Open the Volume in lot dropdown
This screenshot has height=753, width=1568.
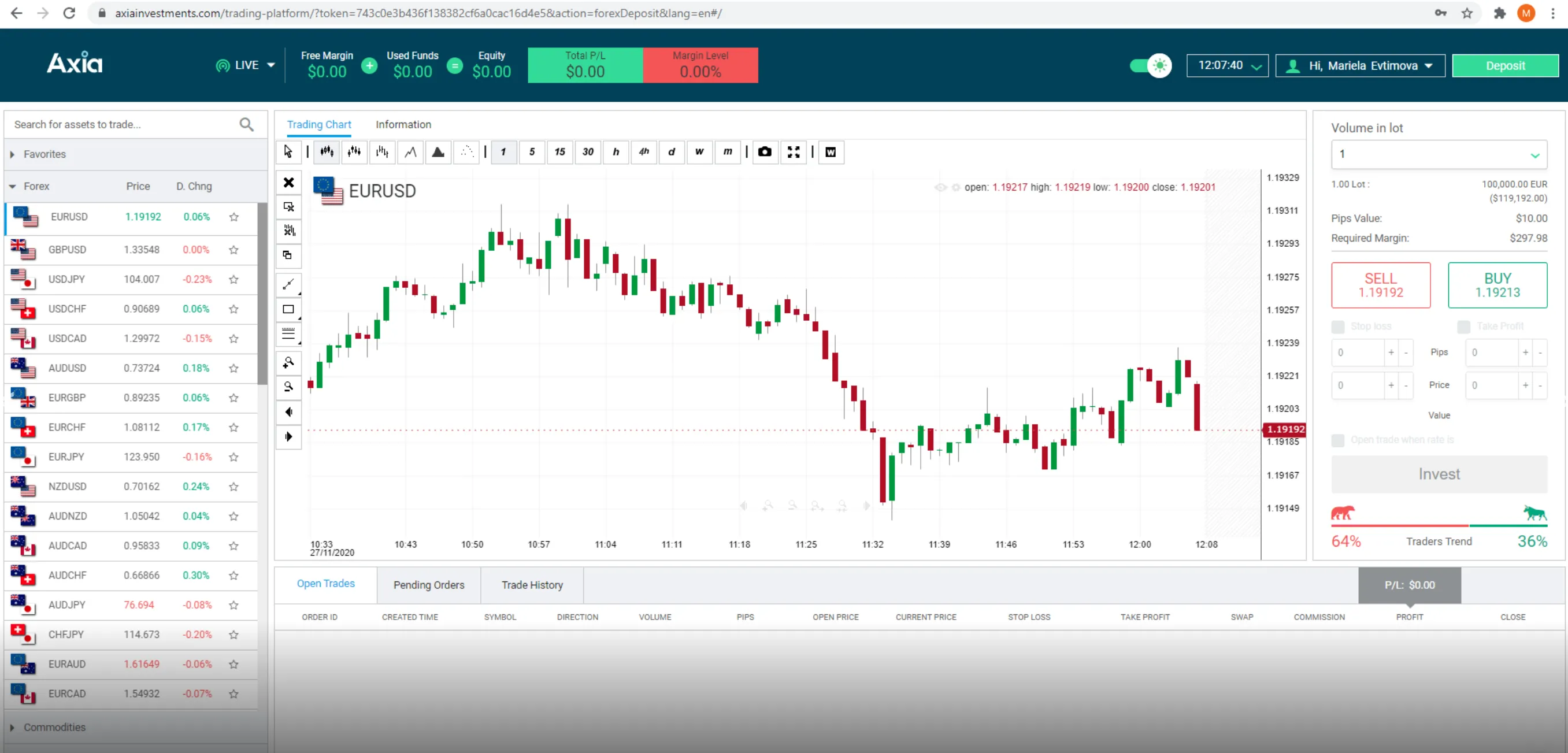[1439, 155]
